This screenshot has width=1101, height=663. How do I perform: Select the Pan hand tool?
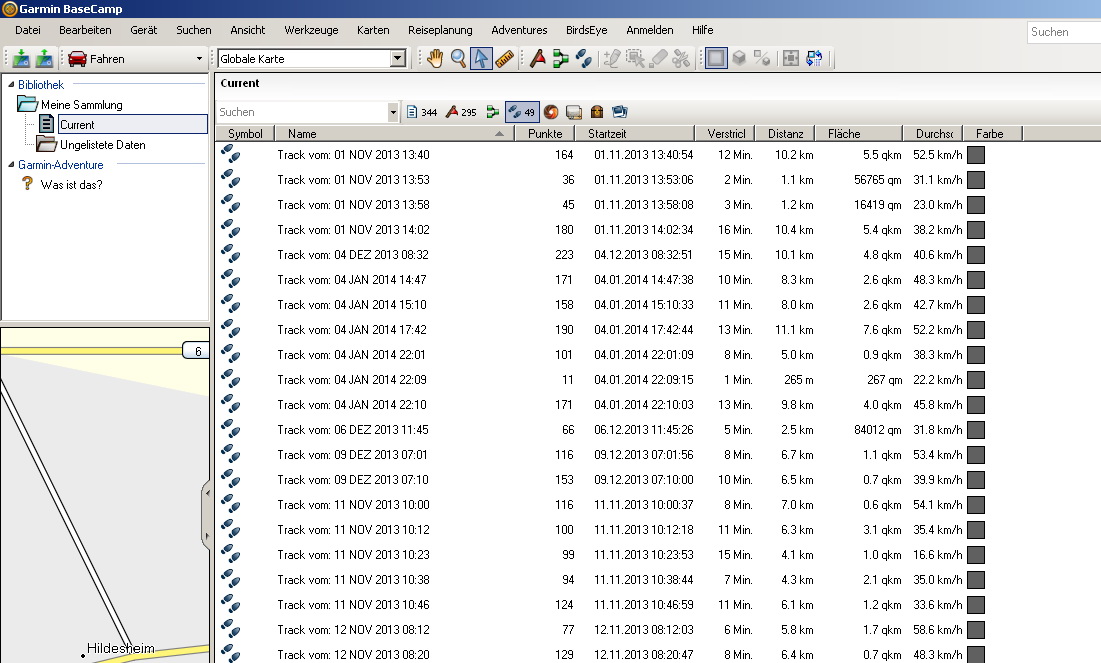tap(435, 59)
